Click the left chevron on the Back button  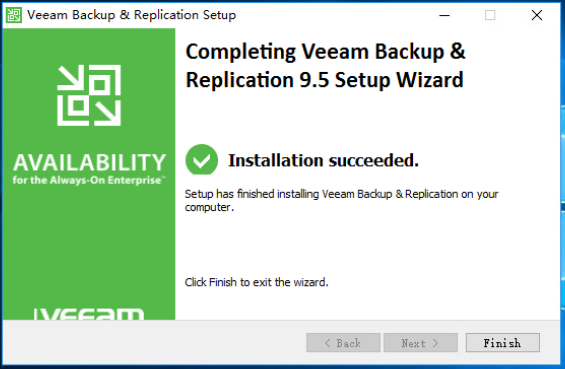pos(328,343)
